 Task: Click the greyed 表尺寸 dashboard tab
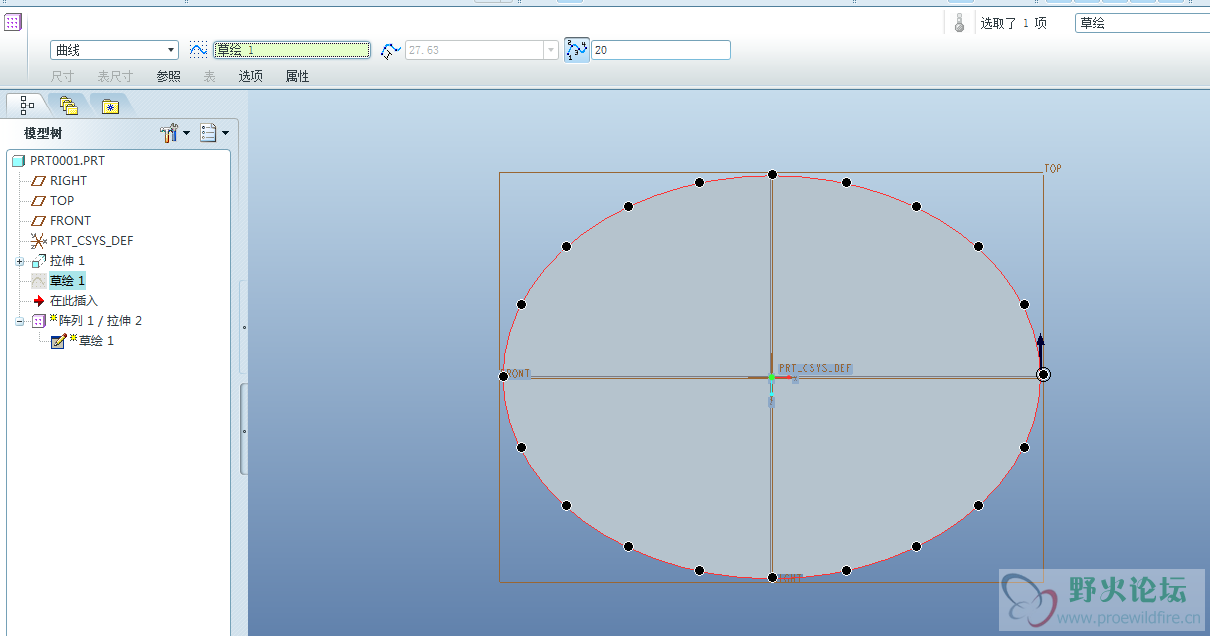click(115, 76)
